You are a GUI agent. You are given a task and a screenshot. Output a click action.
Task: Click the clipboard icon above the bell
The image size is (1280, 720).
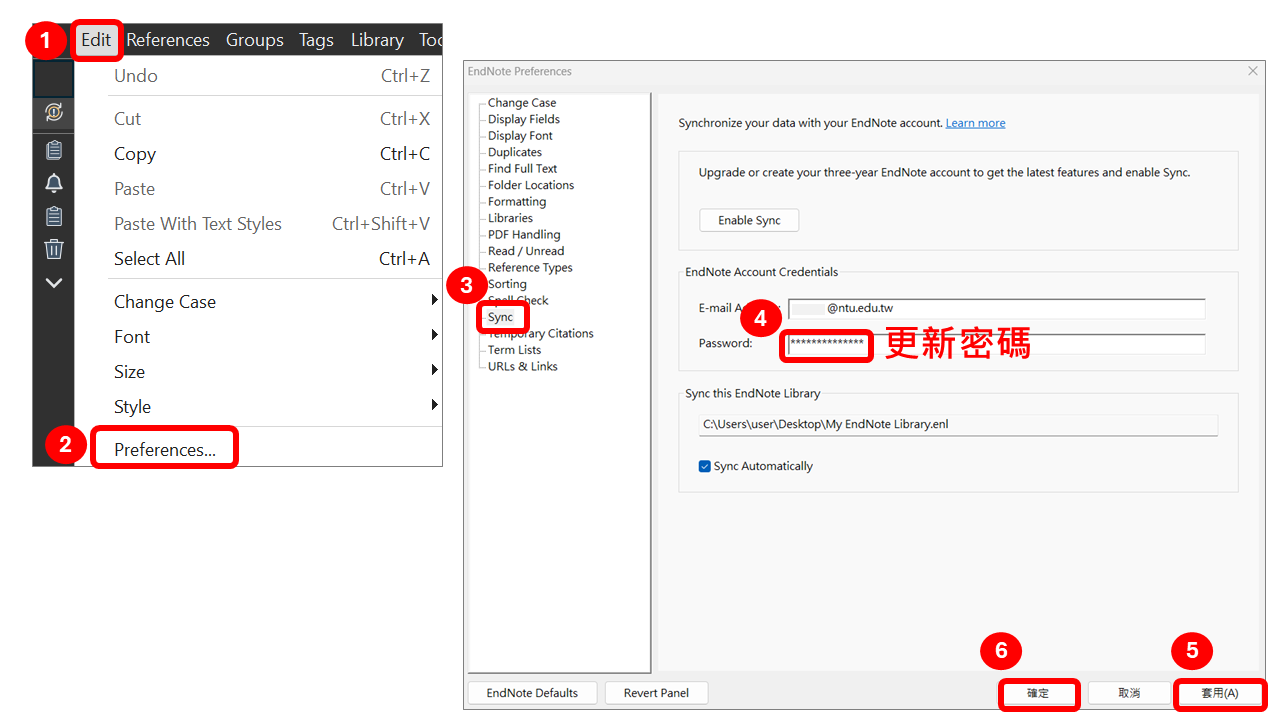54,150
